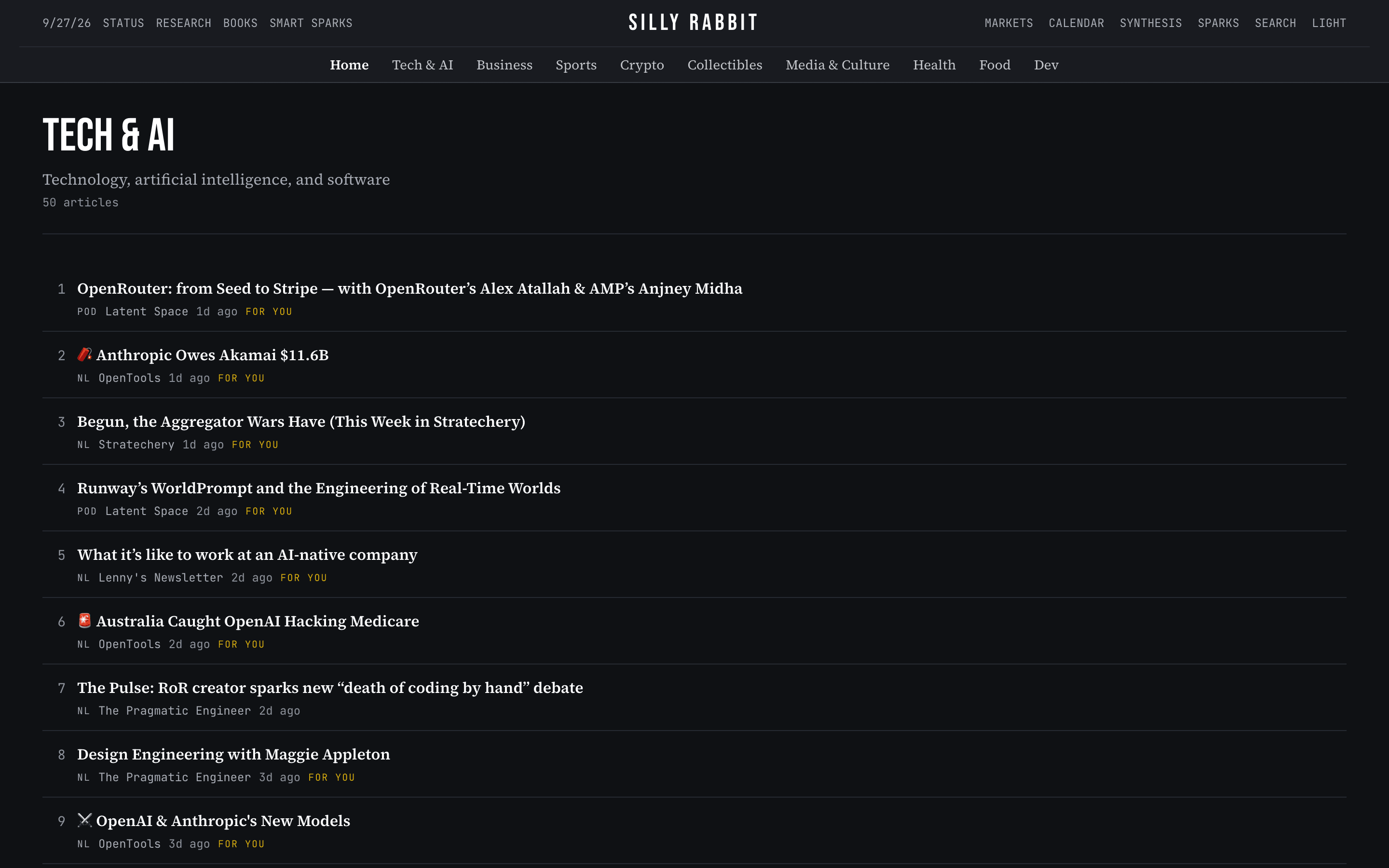
Task: Click FOR YOU tag on Design Engineering row
Action: 332,777
